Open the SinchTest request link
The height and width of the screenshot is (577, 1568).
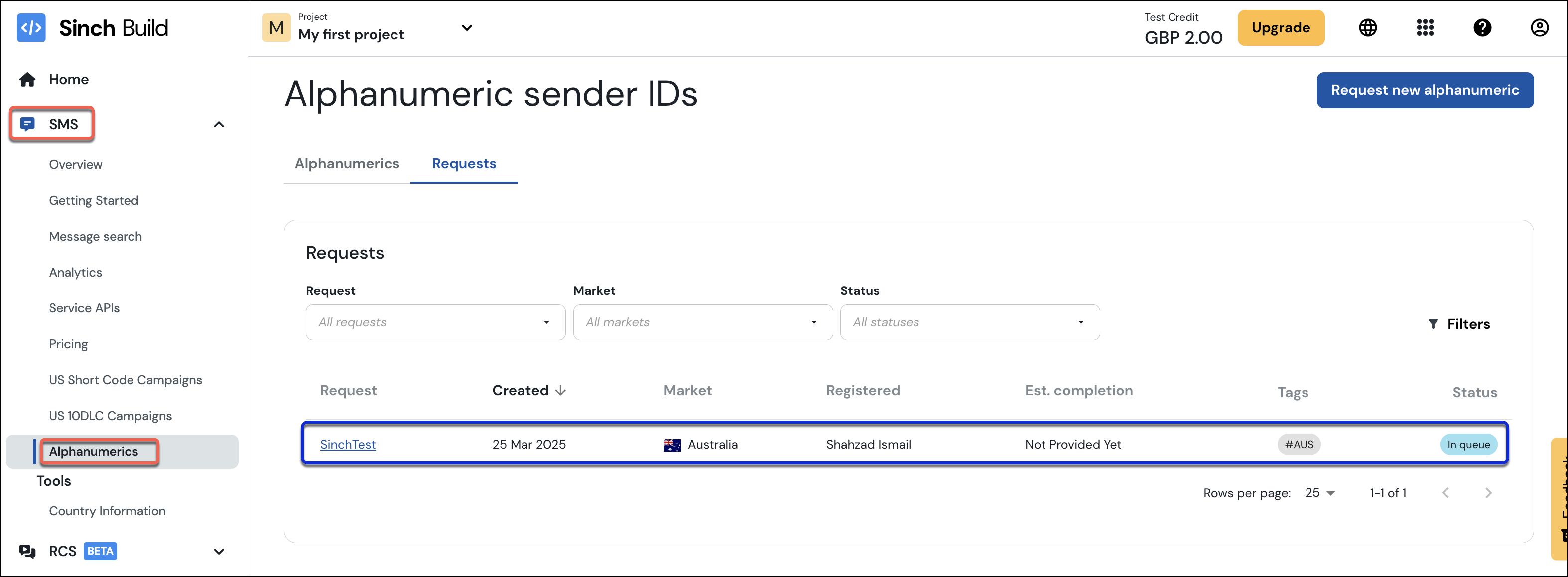(x=348, y=445)
